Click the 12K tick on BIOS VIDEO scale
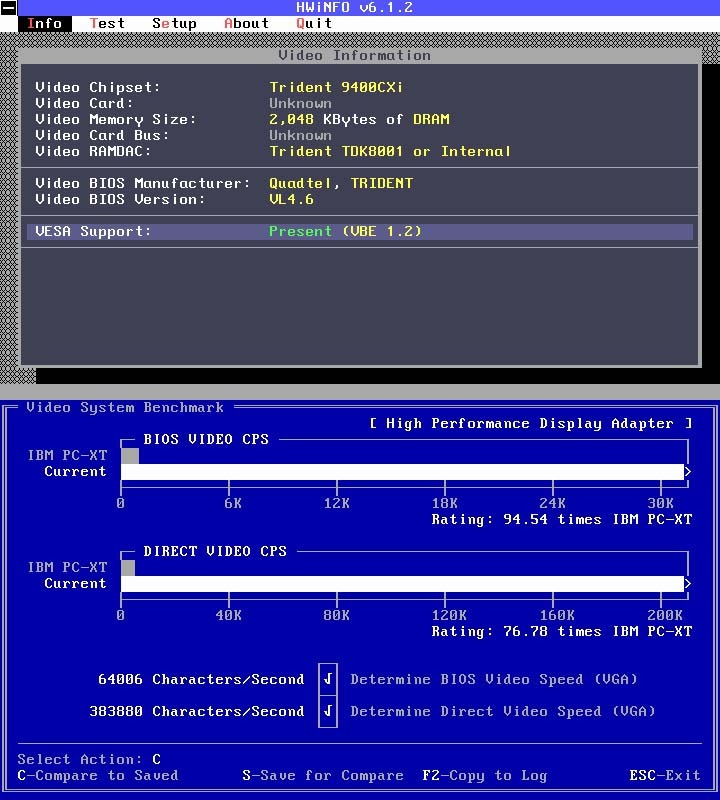Screen dimensions: 720x800 337,503
